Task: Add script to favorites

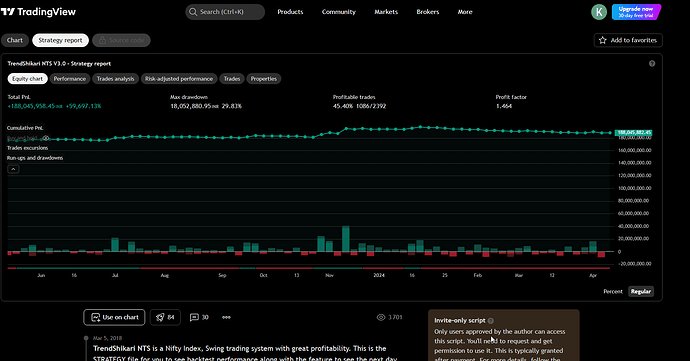Action: [x=628, y=40]
